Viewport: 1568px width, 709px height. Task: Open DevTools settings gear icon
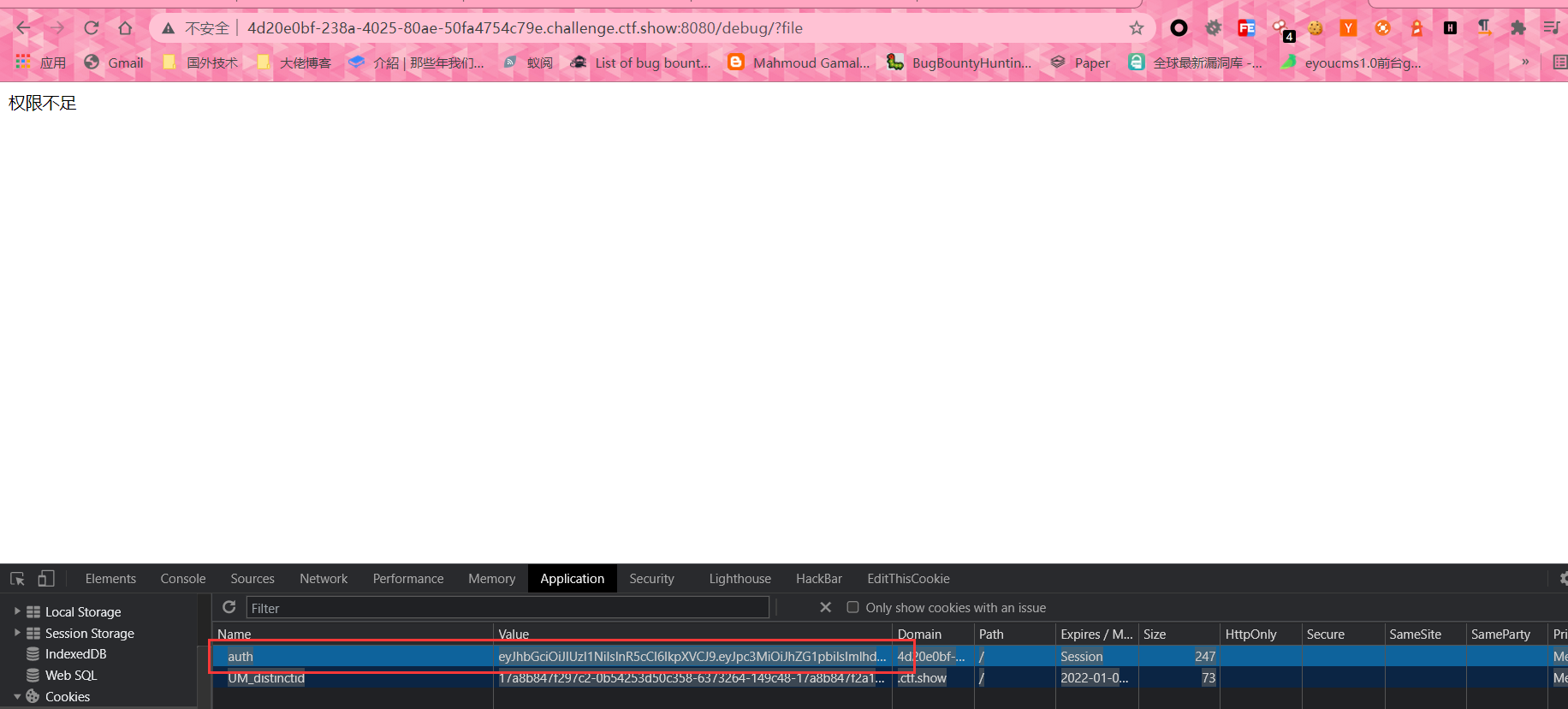pos(1563,579)
